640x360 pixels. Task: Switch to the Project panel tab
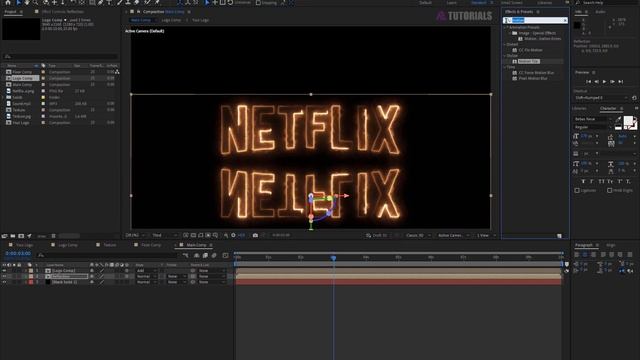(x=10, y=12)
